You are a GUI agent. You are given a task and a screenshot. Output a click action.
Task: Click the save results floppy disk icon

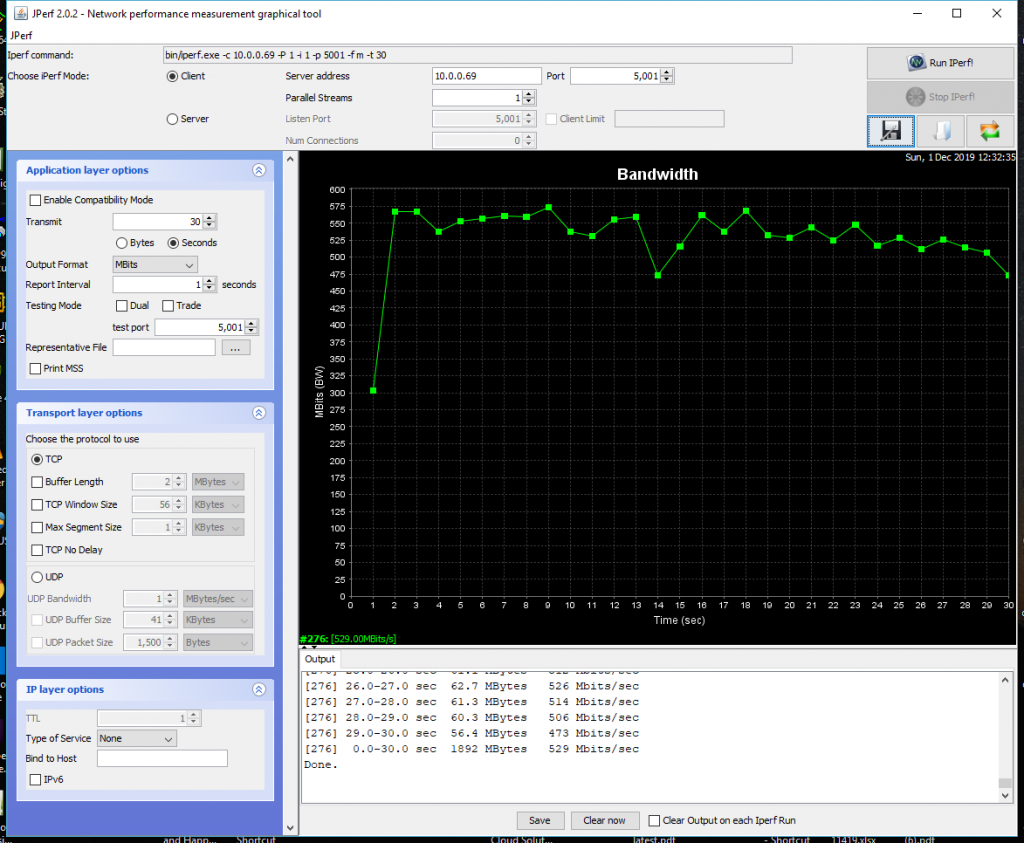[x=891, y=131]
